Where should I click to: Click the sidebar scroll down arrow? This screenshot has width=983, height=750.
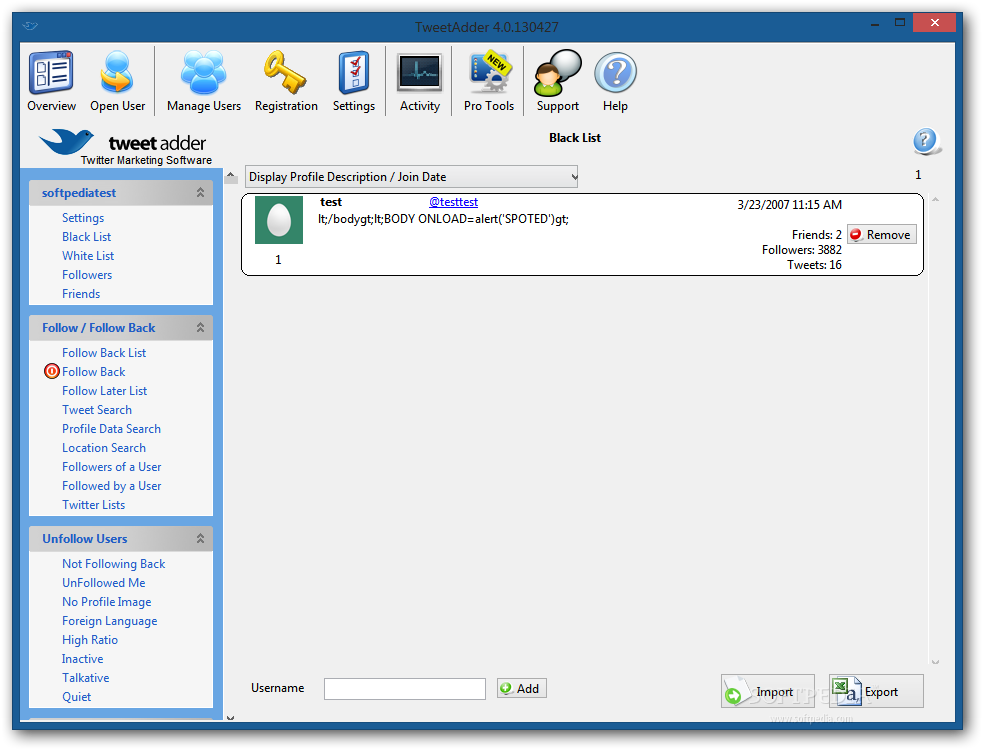pyautogui.click(x=230, y=717)
